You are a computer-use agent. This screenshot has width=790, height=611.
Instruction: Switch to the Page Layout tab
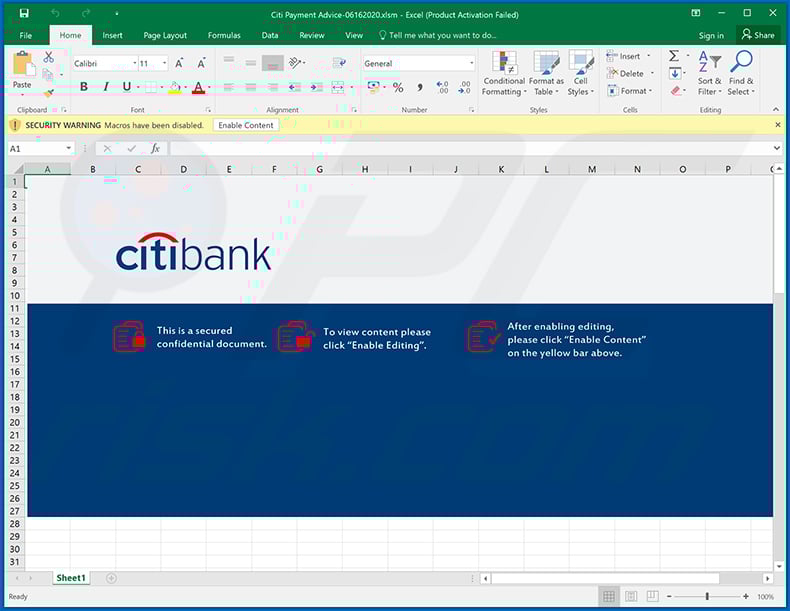165,35
